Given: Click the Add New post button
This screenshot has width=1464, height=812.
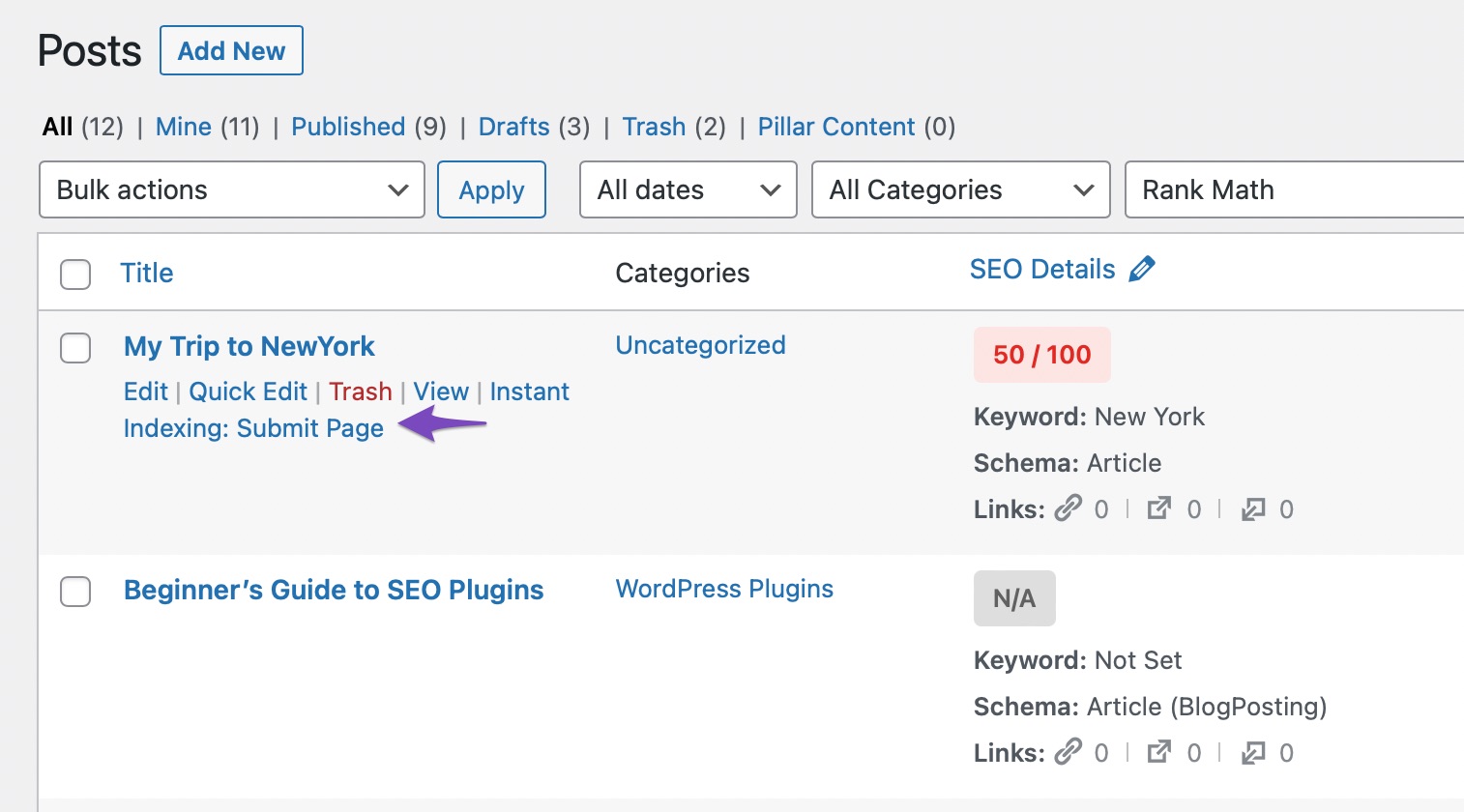Looking at the screenshot, I should 230,49.
